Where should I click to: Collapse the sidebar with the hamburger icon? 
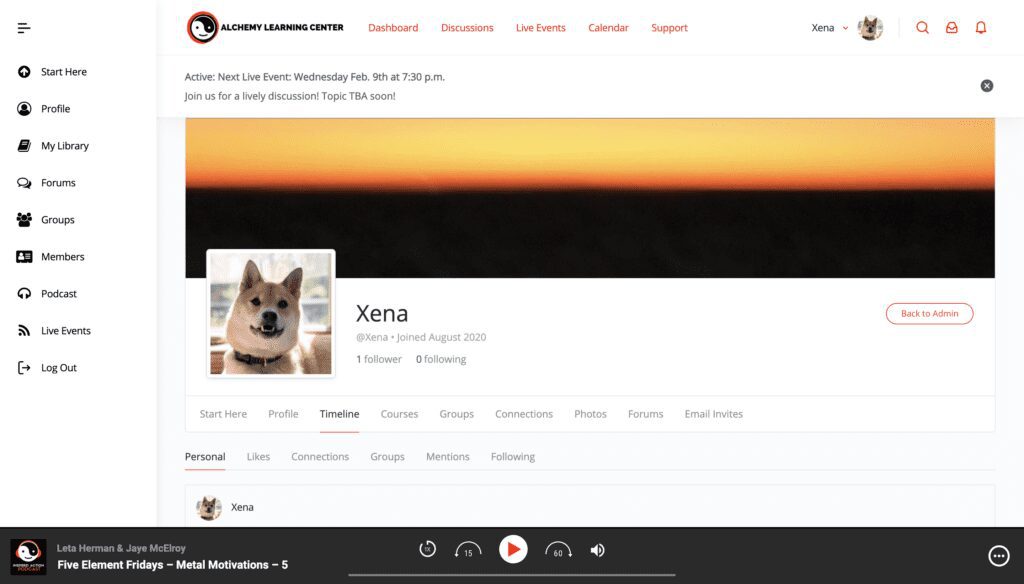tap(24, 28)
